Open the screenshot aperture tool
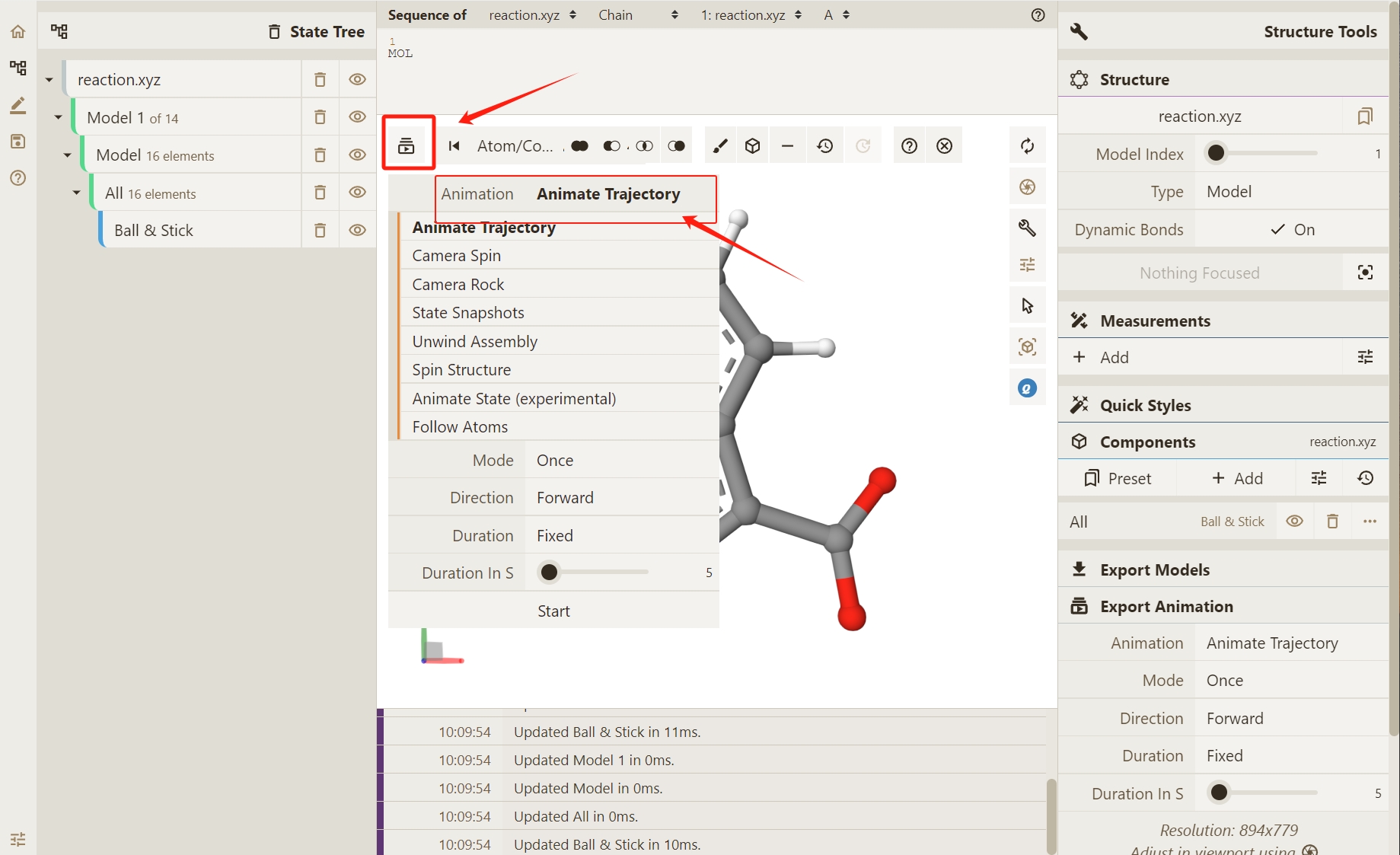The height and width of the screenshot is (855, 1400). click(1027, 187)
